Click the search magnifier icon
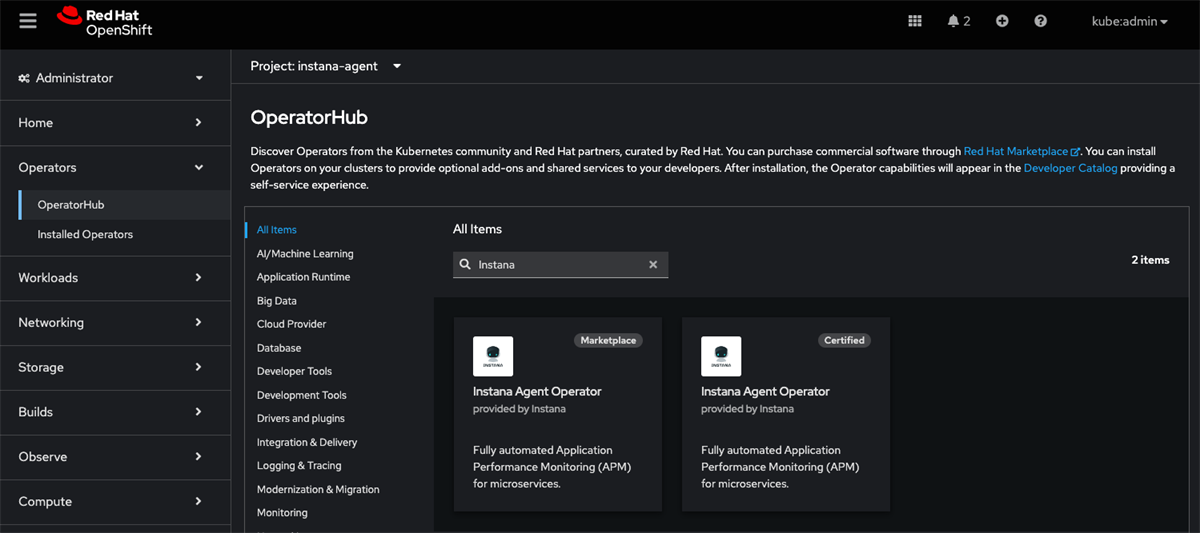 [x=465, y=265]
